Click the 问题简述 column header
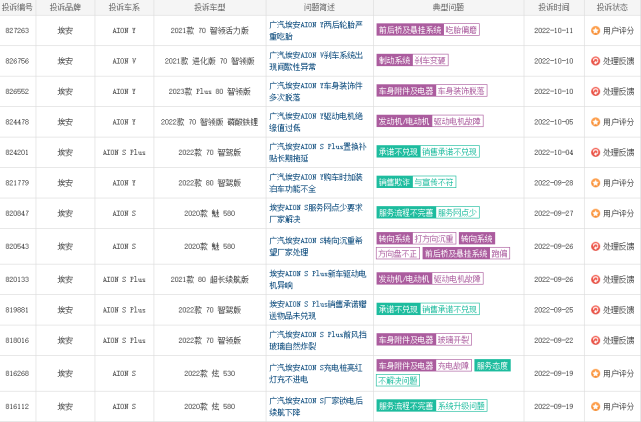This screenshot has height=422, width=641. pyautogui.click(x=319, y=7)
